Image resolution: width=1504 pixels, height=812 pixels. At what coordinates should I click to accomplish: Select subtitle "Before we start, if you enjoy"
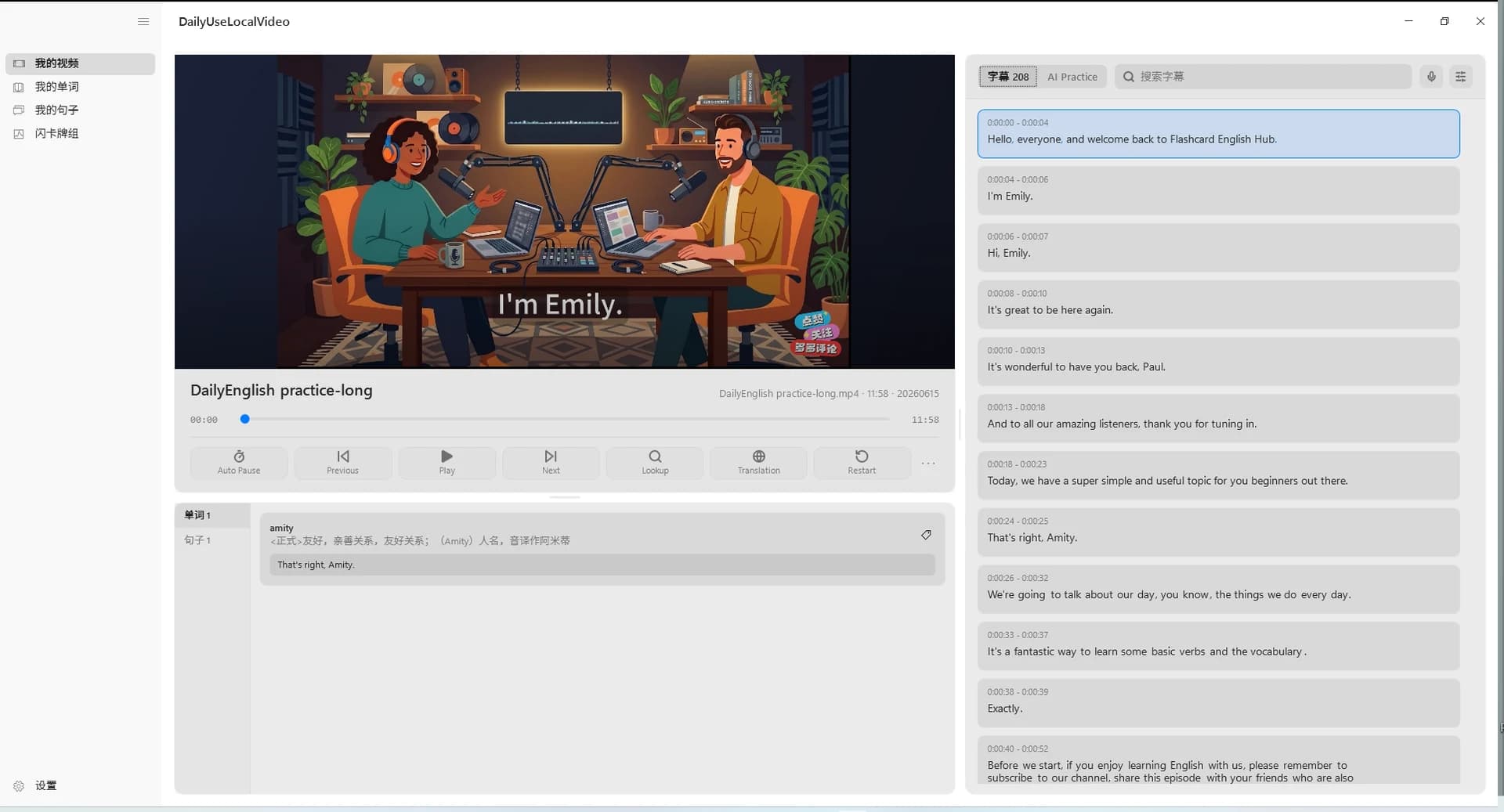tap(1218, 760)
